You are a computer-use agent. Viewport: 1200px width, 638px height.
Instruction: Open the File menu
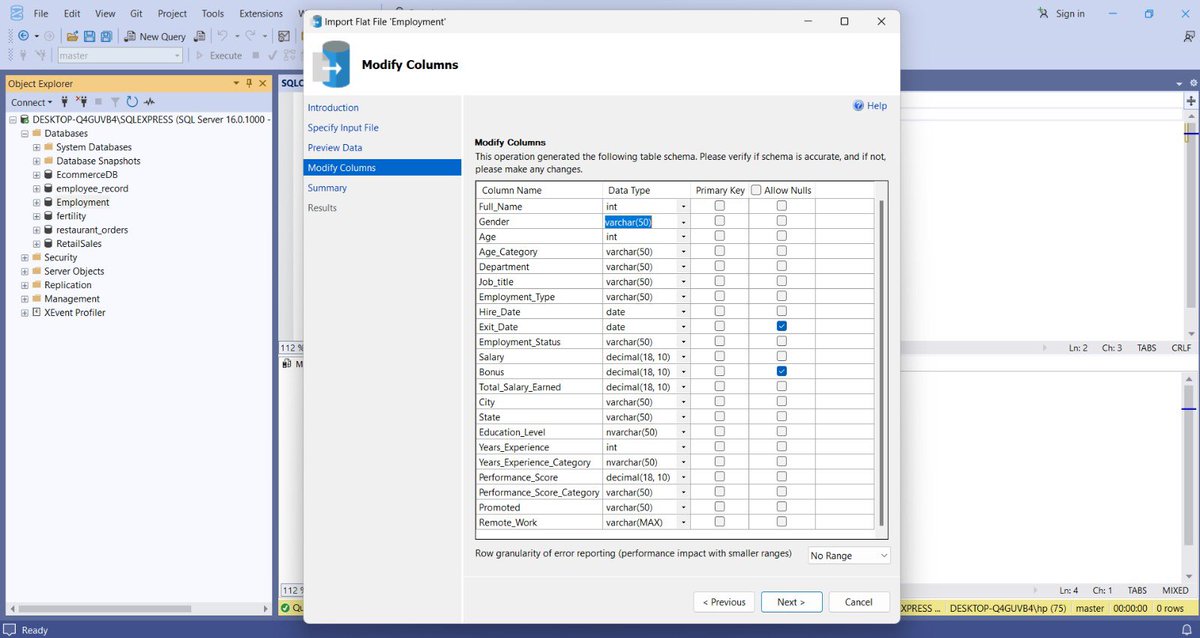point(40,14)
